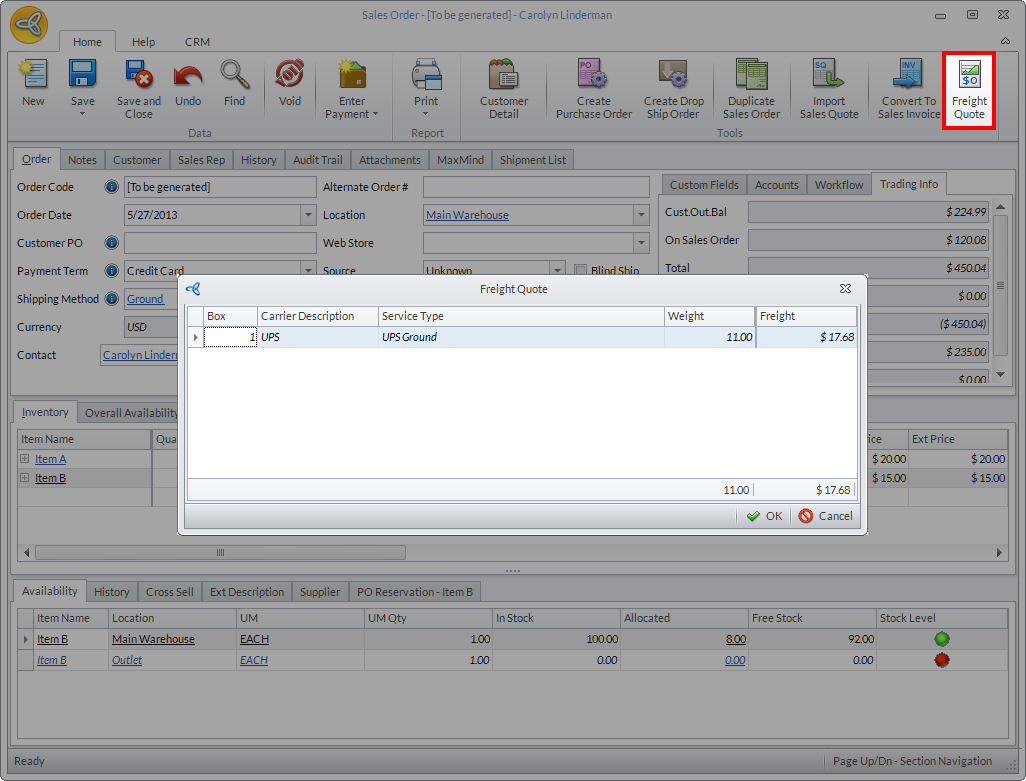Open the Location dropdown arrow
The height and width of the screenshot is (781, 1026).
[x=640, y=215]
